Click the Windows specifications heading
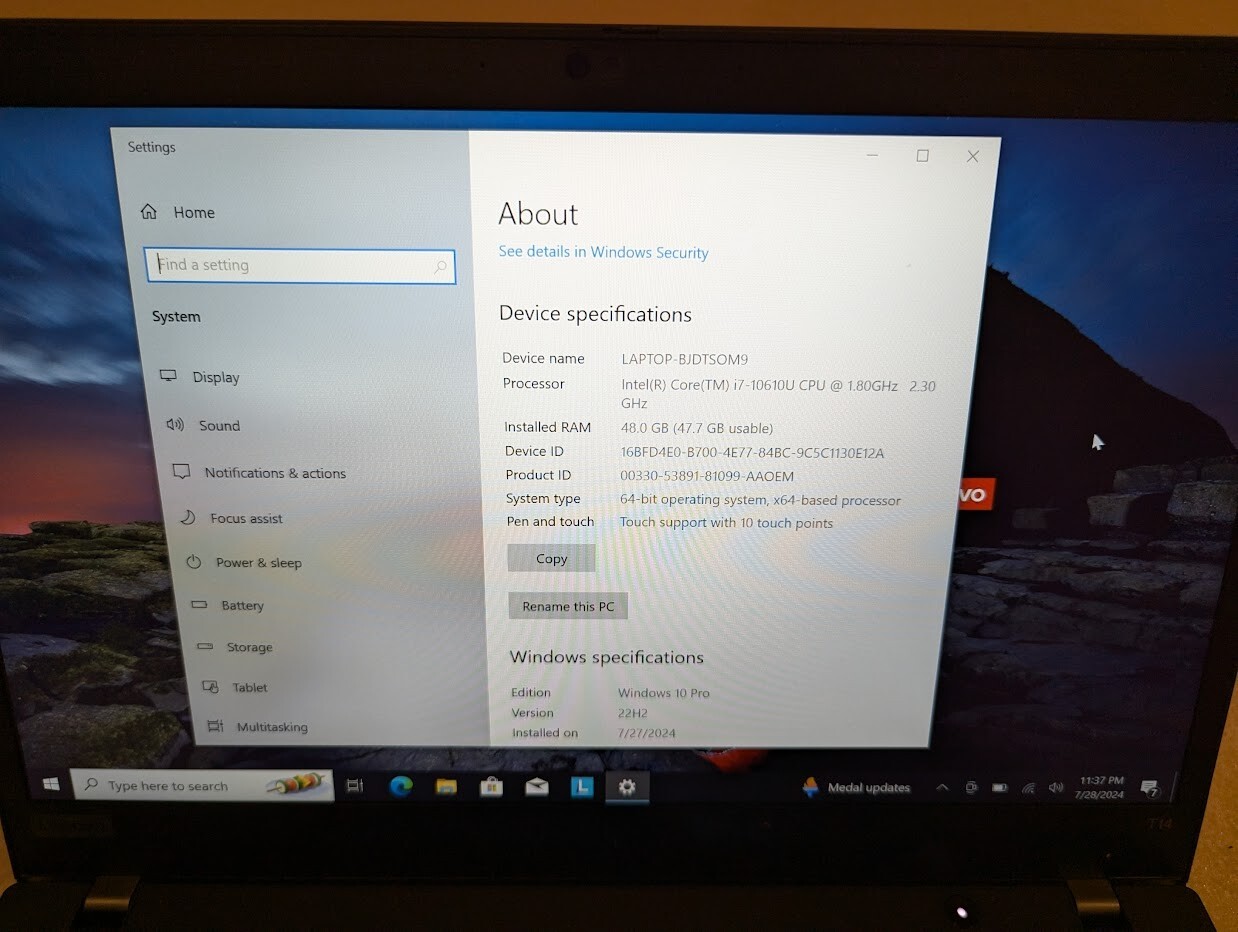 (607, 657)
